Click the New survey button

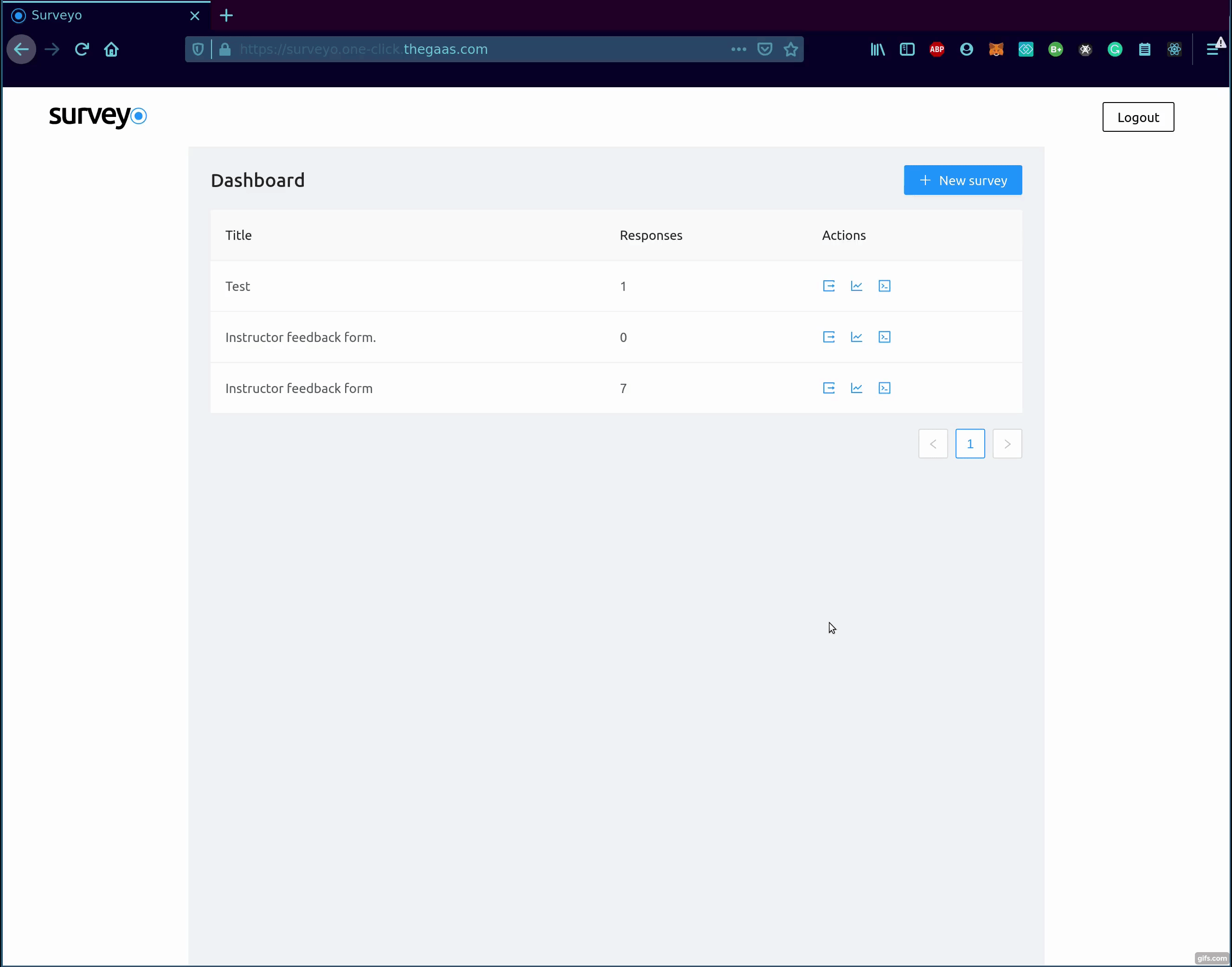pos(962,180)
